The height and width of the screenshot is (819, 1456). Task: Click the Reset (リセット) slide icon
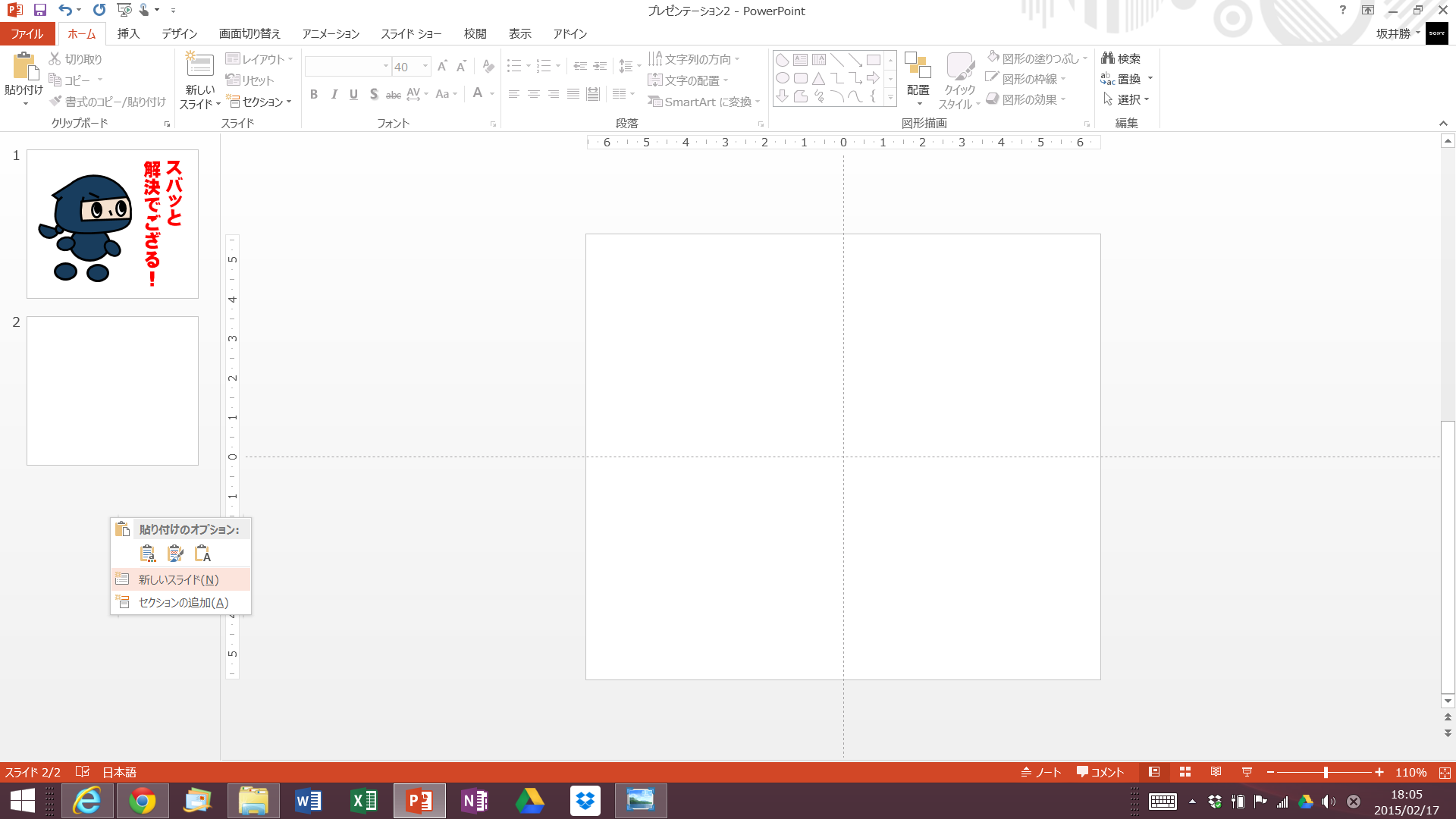tap(233, 80)
